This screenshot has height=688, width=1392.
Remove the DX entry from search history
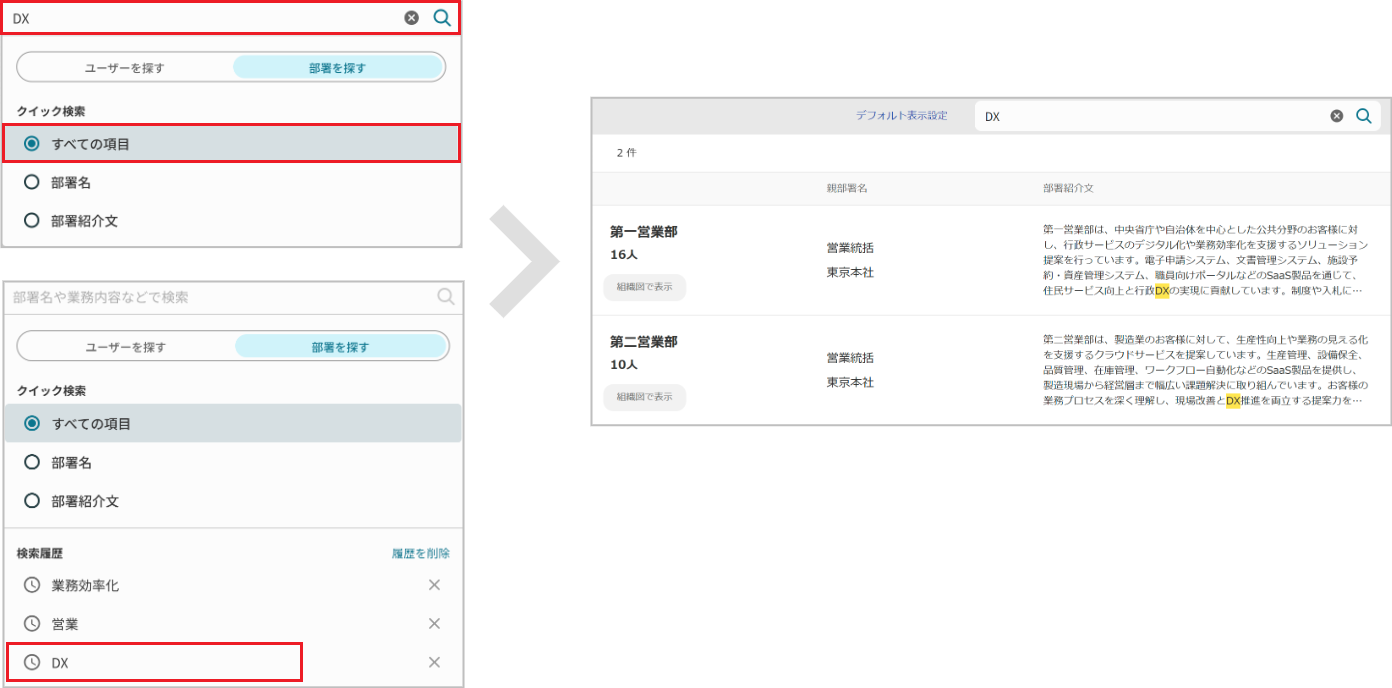pyautogui.click(x=434, y=662)
